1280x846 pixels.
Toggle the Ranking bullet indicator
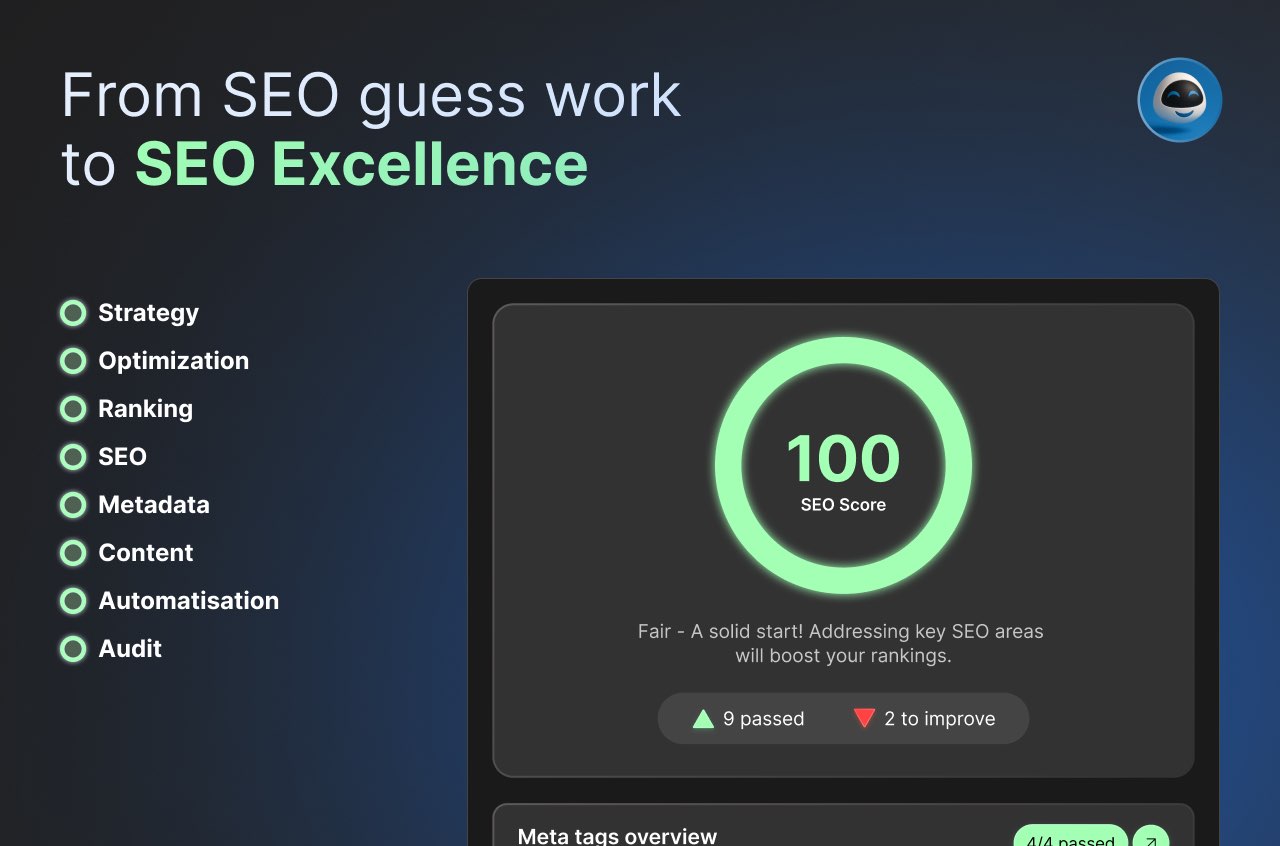pyautogui.click(x=73, y=409)
